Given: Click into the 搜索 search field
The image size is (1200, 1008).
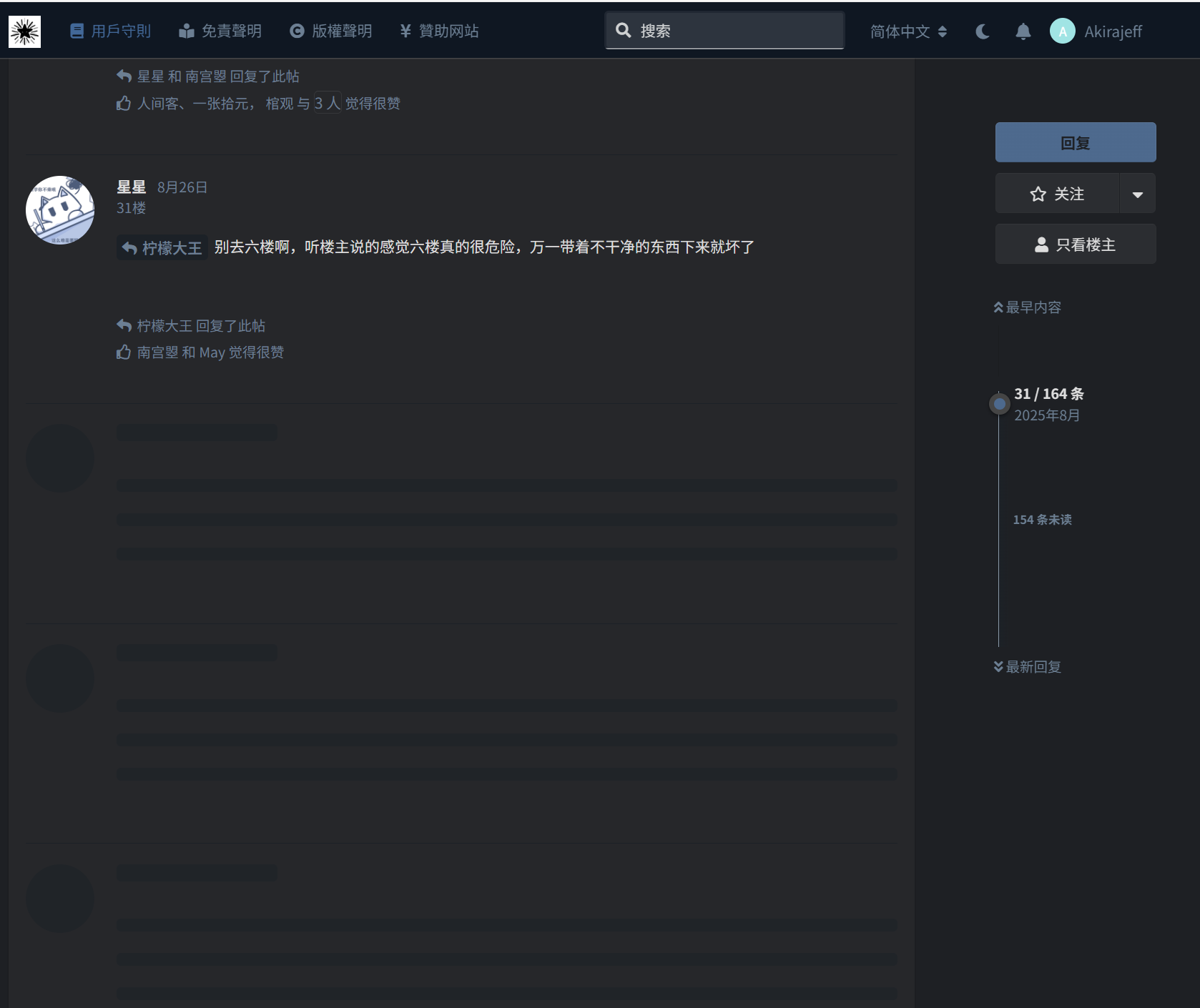Looking at the screenshot, I should pyautogui.click(x=737, y=31).
